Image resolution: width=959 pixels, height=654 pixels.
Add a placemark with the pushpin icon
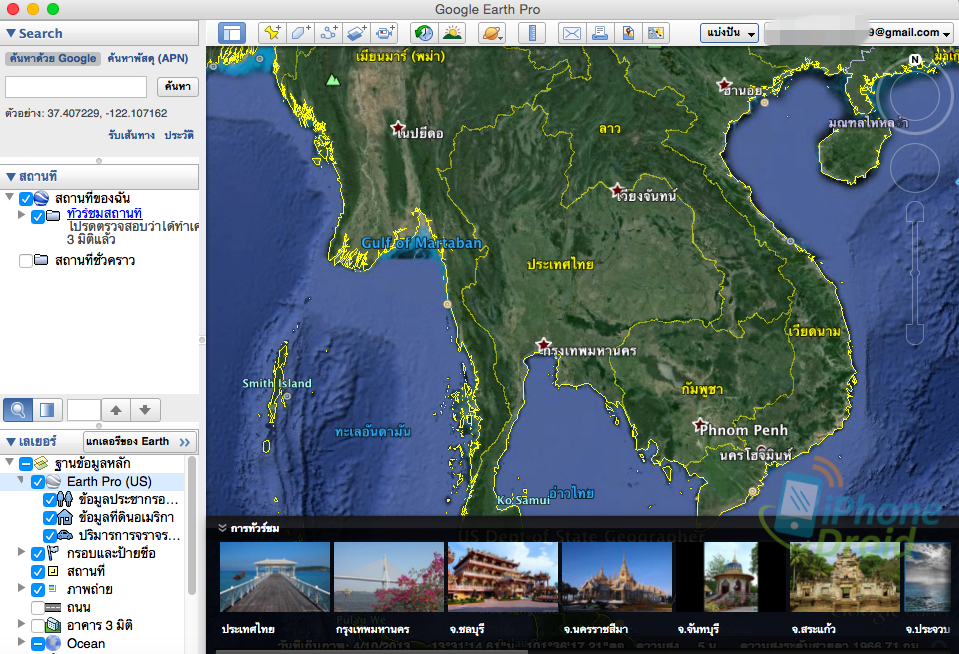tap(272, 33)
